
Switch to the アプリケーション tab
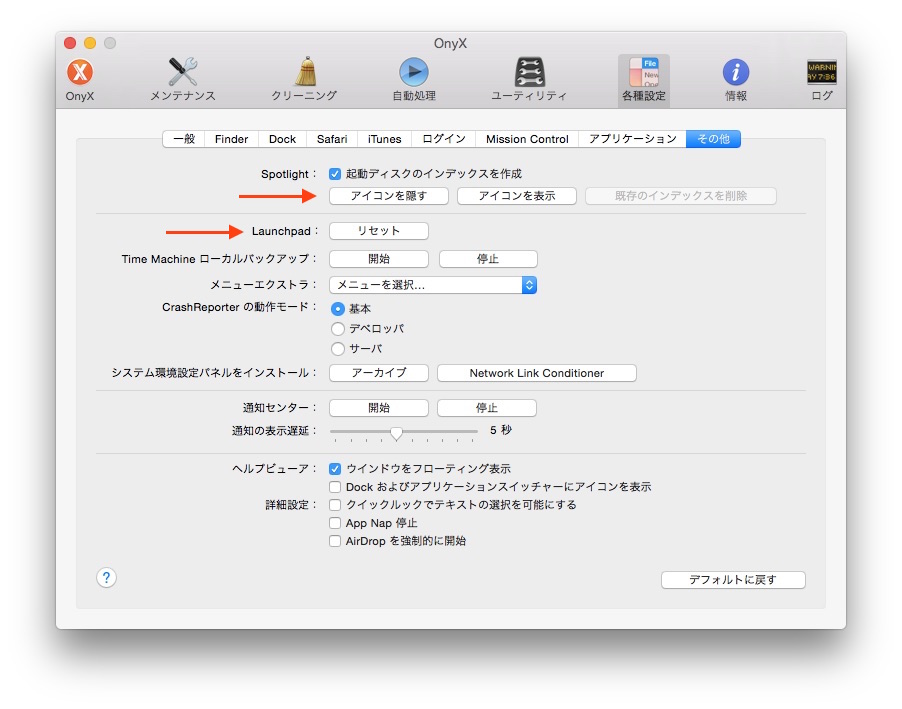click(632, 139)
